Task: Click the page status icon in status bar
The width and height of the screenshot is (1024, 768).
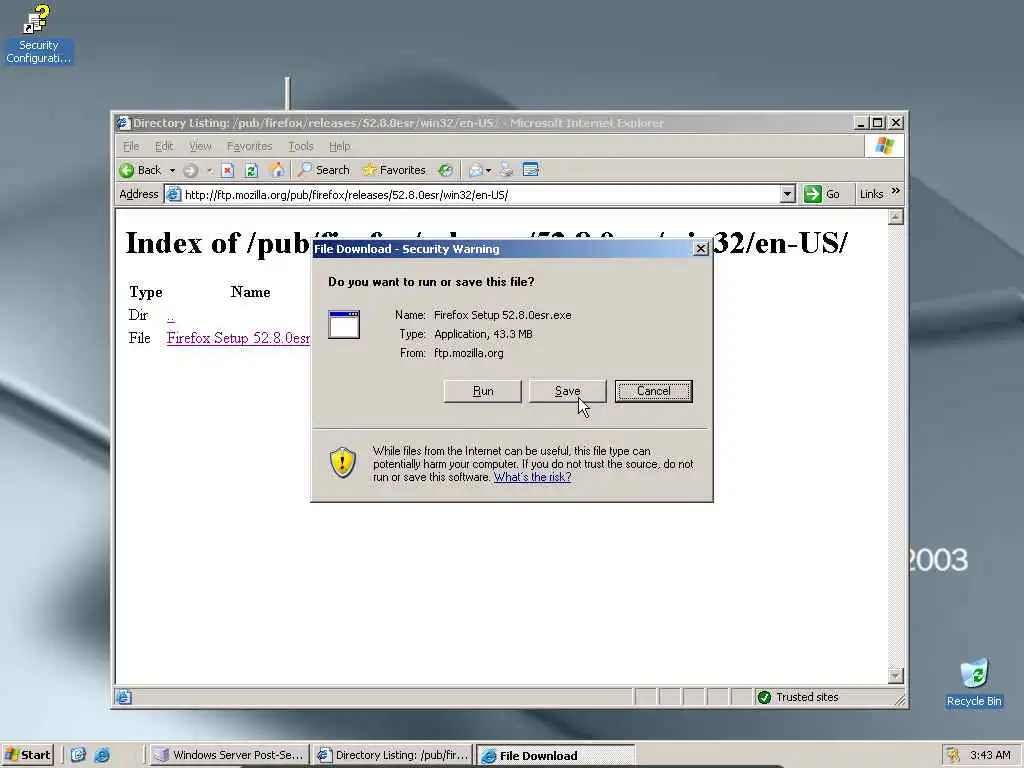Action: (x=123, y=697)
